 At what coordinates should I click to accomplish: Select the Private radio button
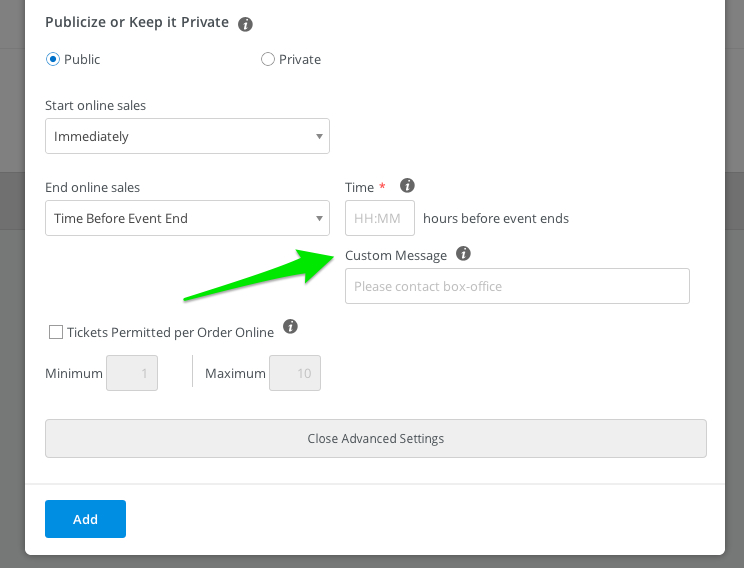pos(268,59)
